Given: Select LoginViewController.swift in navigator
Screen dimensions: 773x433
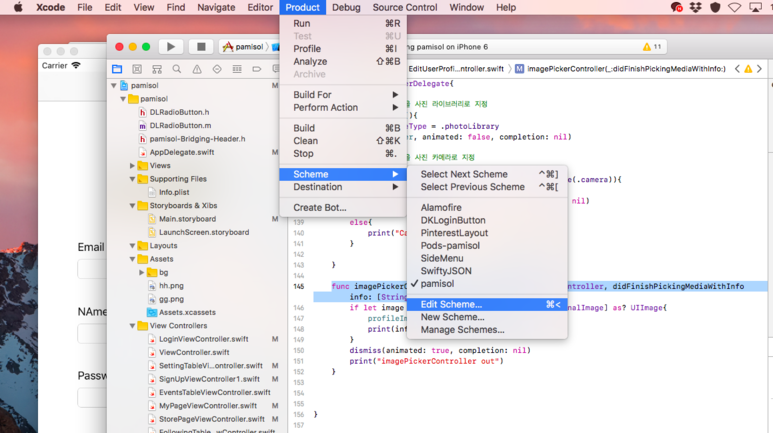Looking at the screenshot, I should [203, 339].
